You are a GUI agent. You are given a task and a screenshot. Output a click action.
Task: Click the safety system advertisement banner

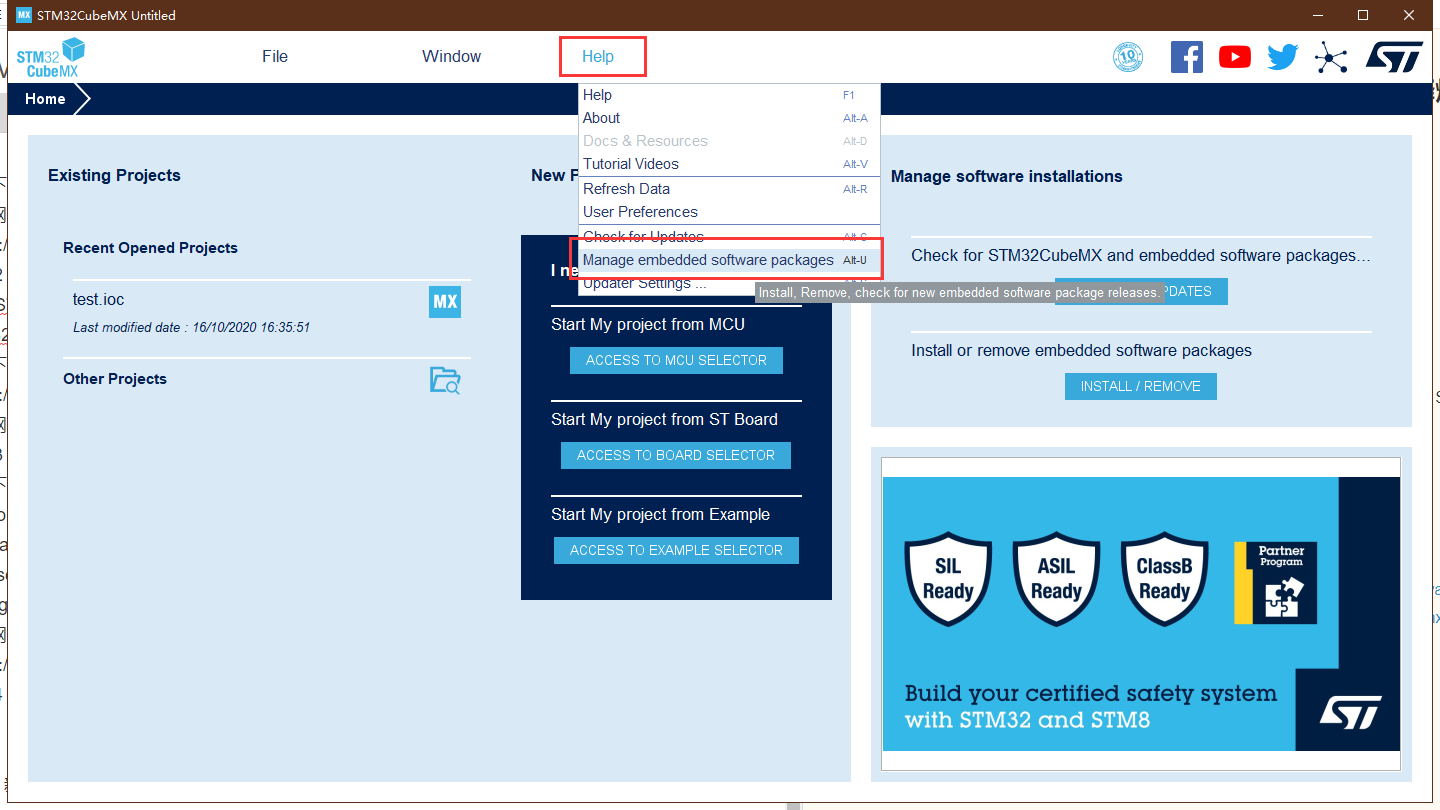pos(1140,613)
